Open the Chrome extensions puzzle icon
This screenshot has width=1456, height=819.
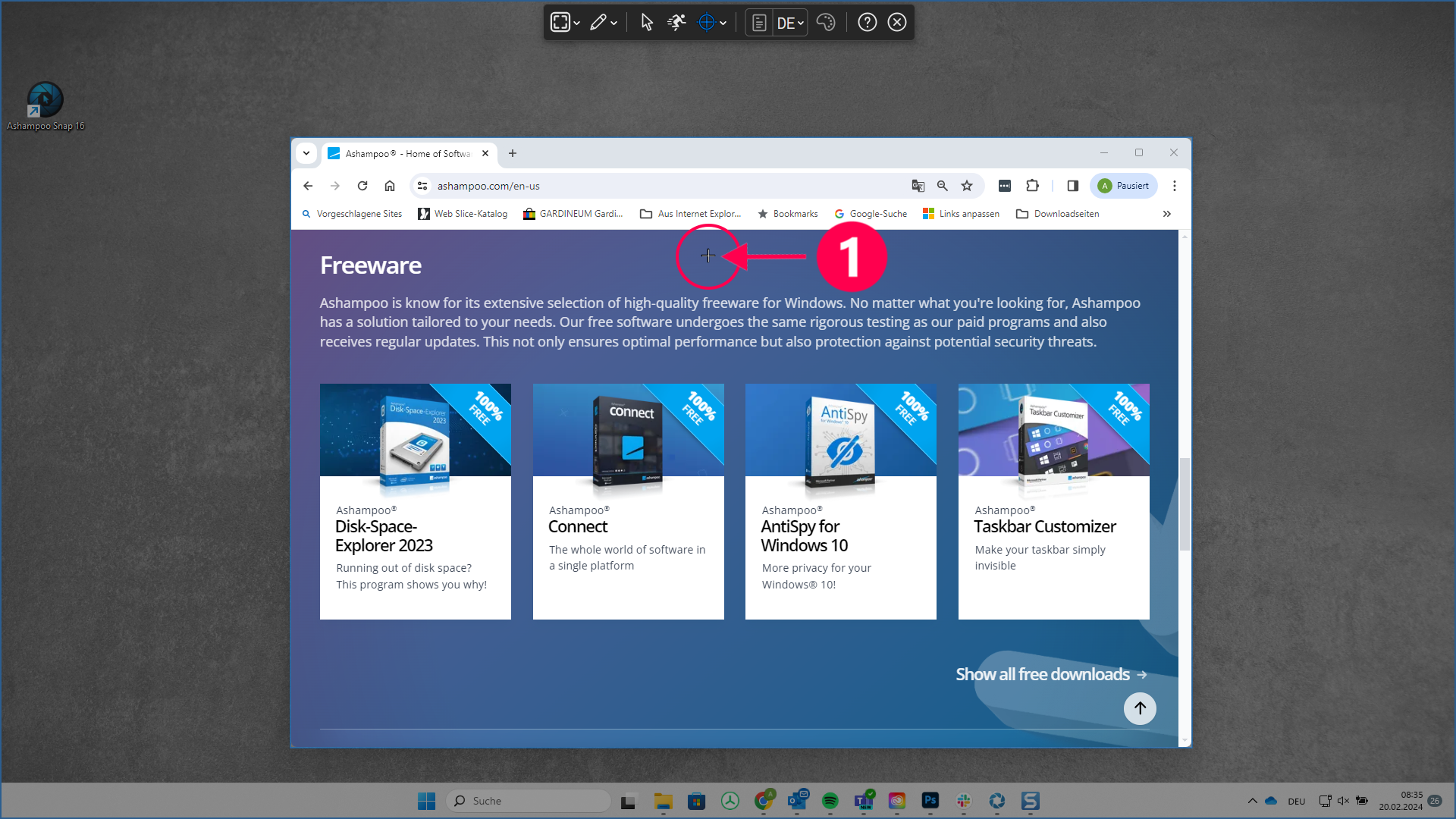(x=1032, y=186)
